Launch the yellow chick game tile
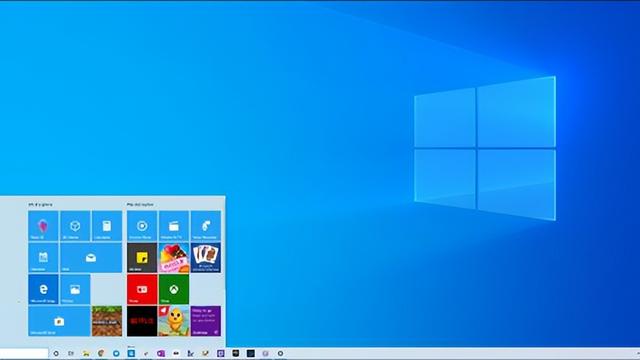This screenshot has width=640, height=360. coord(173,321)
